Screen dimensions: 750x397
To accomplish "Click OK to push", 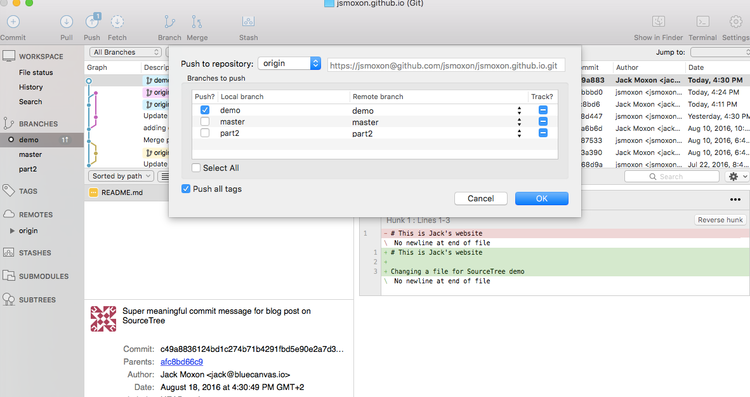I will click(x=541, y=198).
